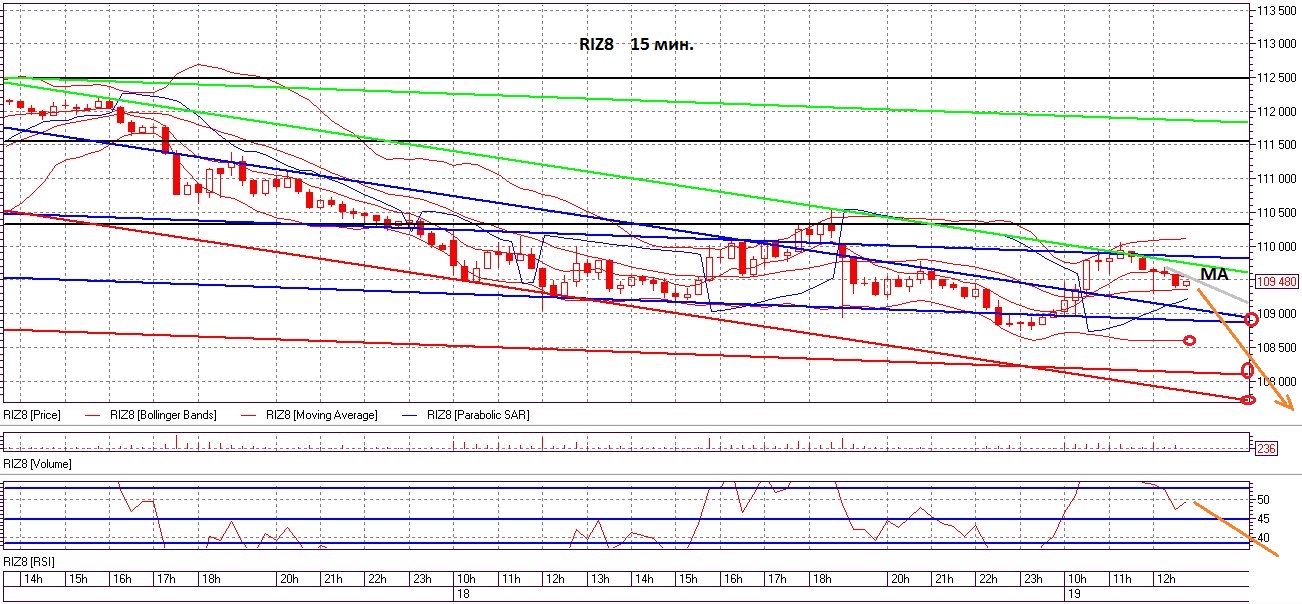Click the 111 000 price axis label
This screenshot has height=604, width=1302.
pyautogui.click(x=1275, y=179)
